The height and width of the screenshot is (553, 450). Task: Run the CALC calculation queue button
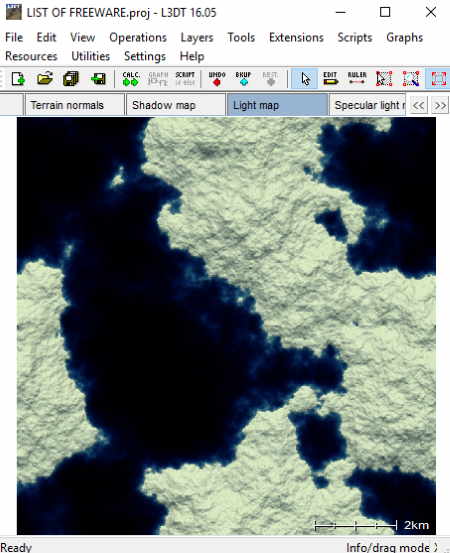coord(131,78)
